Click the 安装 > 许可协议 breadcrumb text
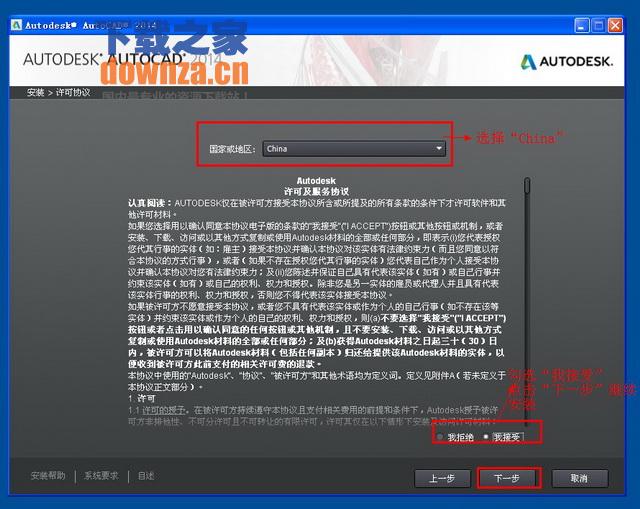 click(x=59, y=93)
